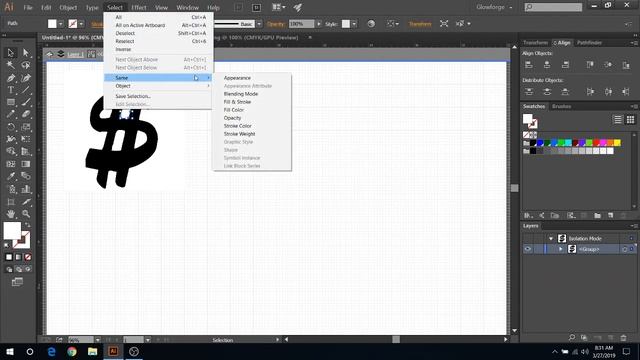
Task: Open the Glowforge workspace switcher
Action: coord(494,7)
